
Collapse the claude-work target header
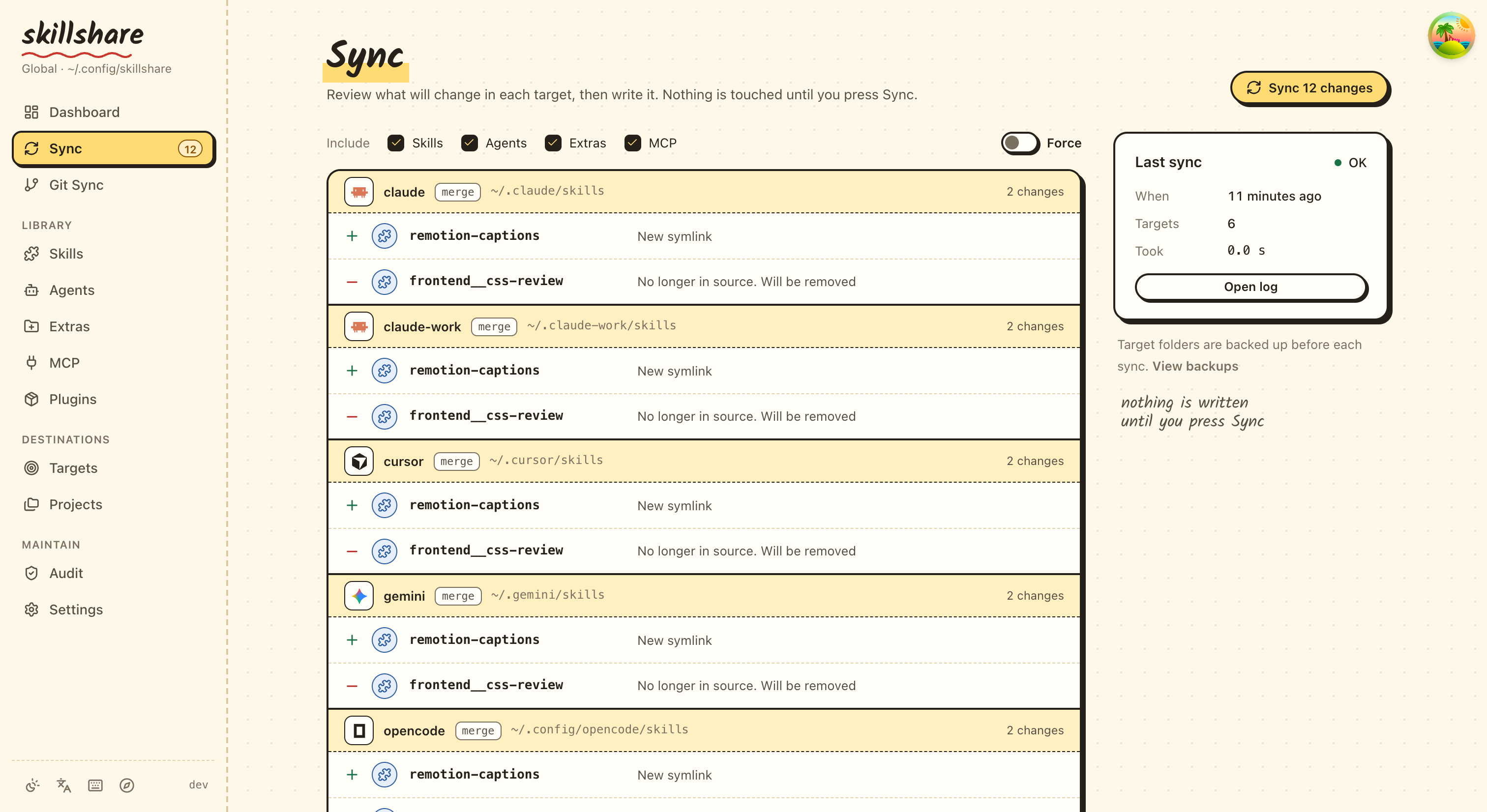point(703,326)
